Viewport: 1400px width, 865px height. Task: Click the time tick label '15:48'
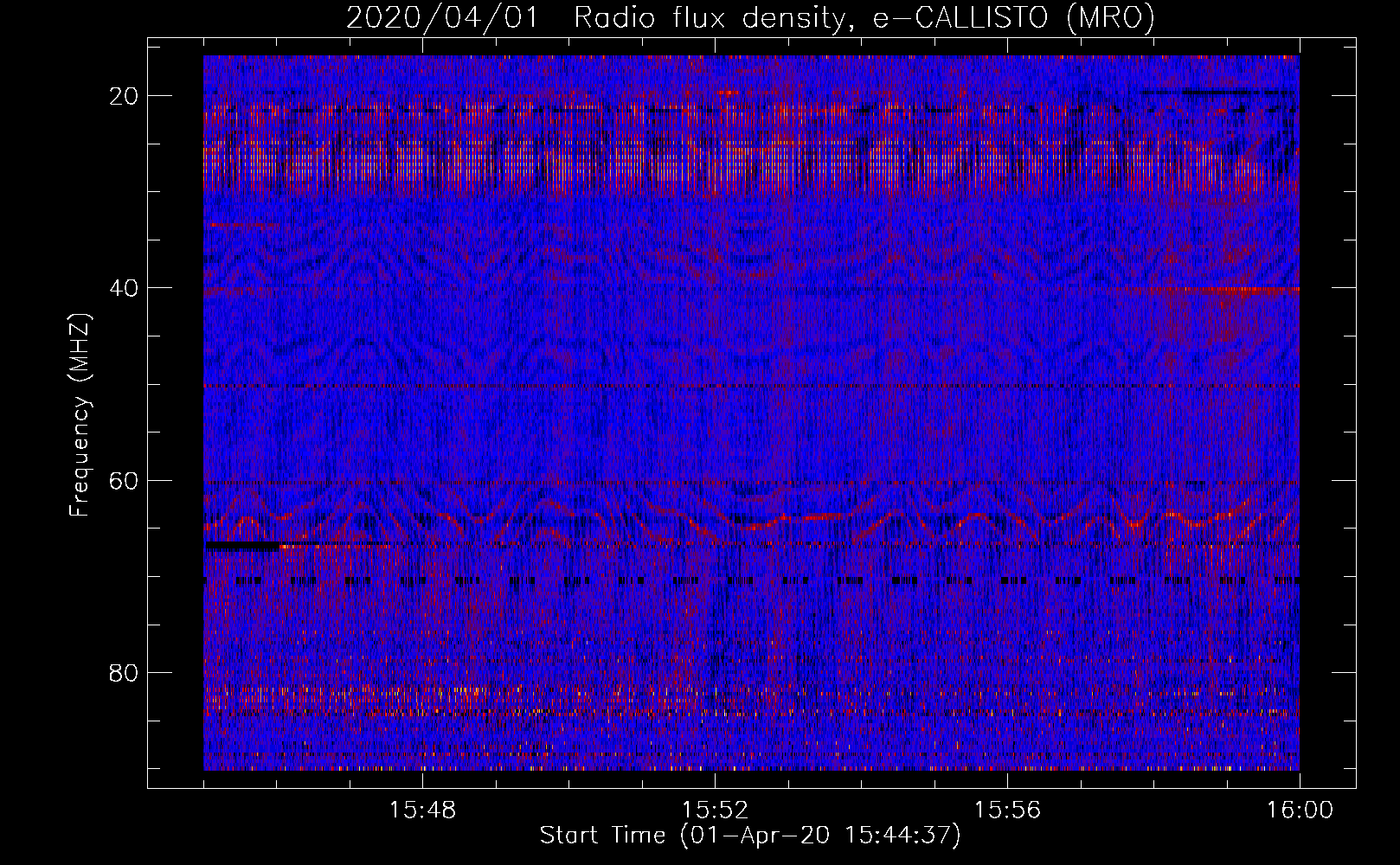click(422, 811)
